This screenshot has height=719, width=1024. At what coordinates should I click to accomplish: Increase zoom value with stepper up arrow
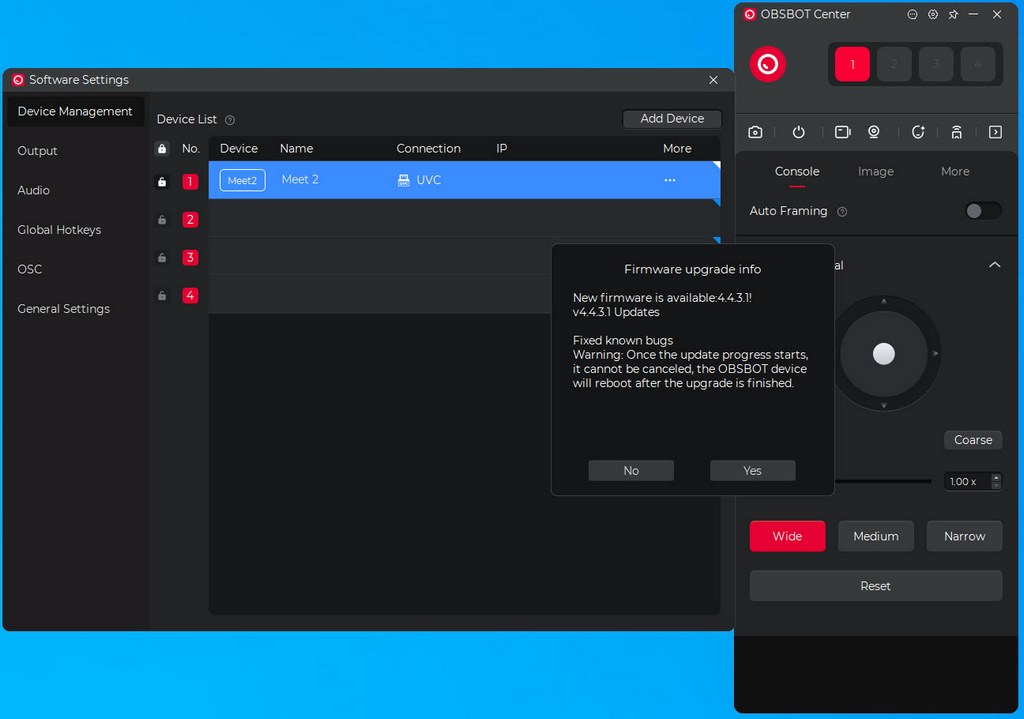(x=996, y=477)
